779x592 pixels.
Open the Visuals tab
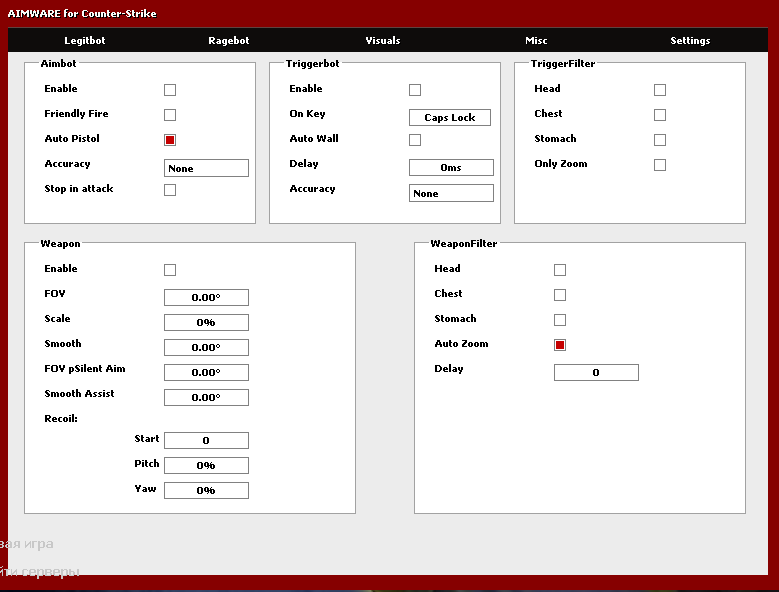coord(382,41)
